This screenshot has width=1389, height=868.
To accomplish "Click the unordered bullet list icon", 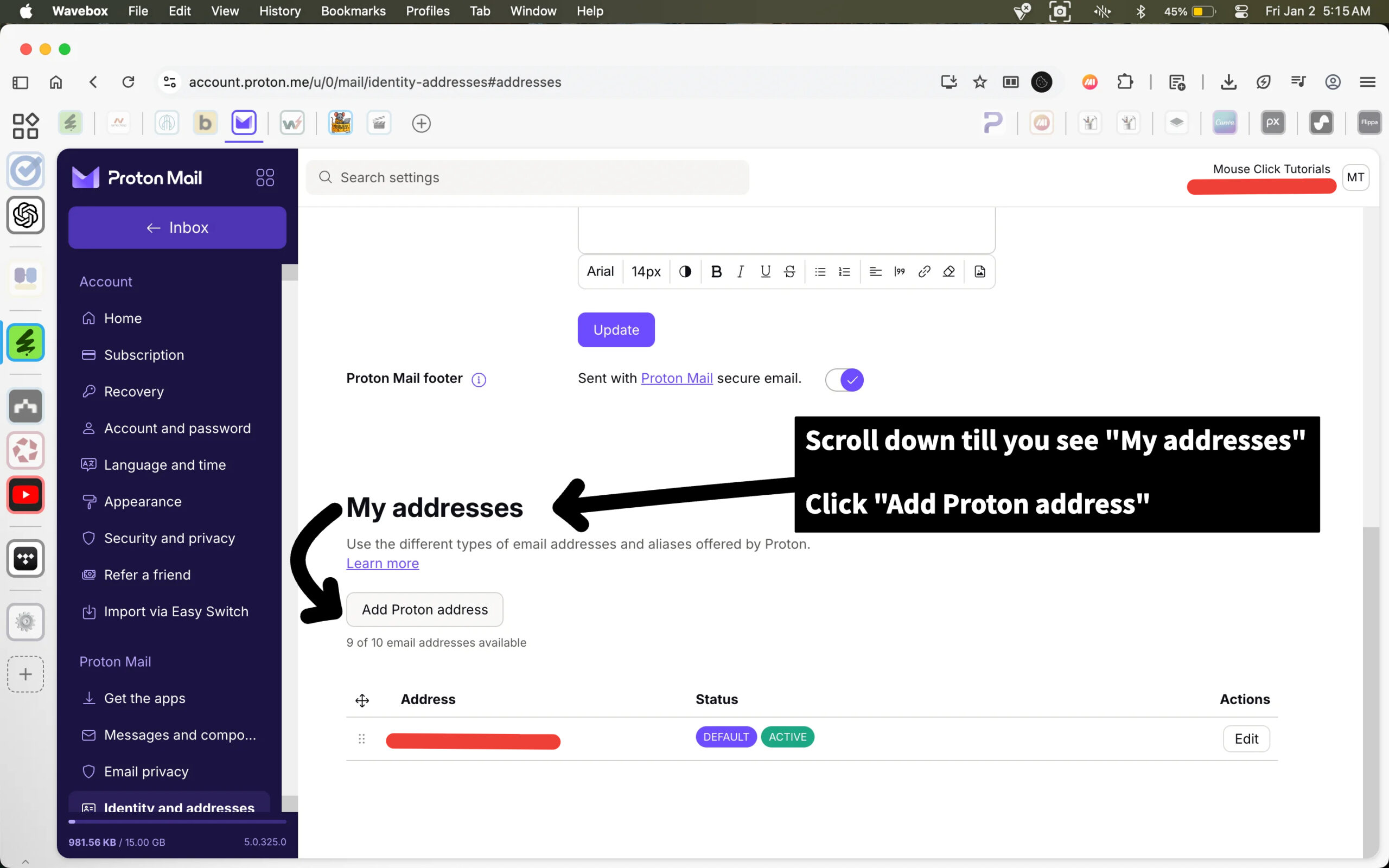I will (x=820, y=272).
